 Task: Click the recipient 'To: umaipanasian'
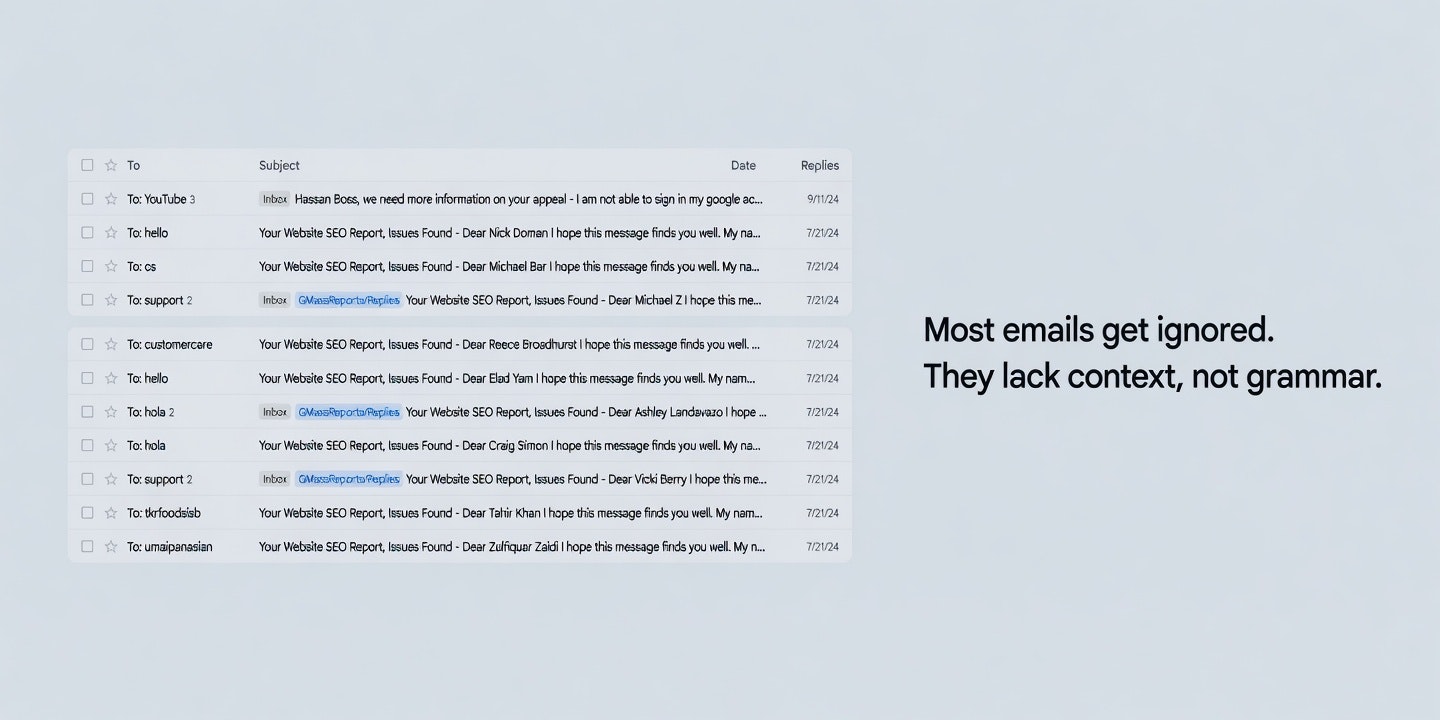pyautogui.click(x=170, y=547)
